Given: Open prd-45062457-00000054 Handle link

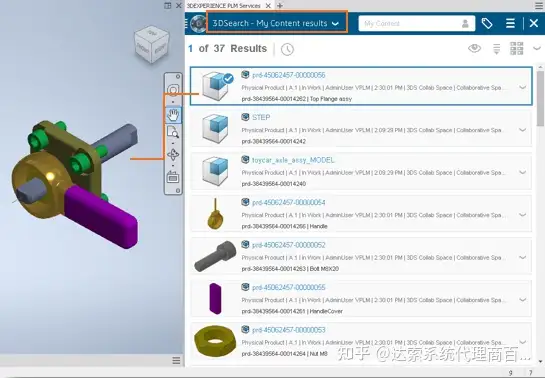Looking at the screenshot, I should [288, 203].
